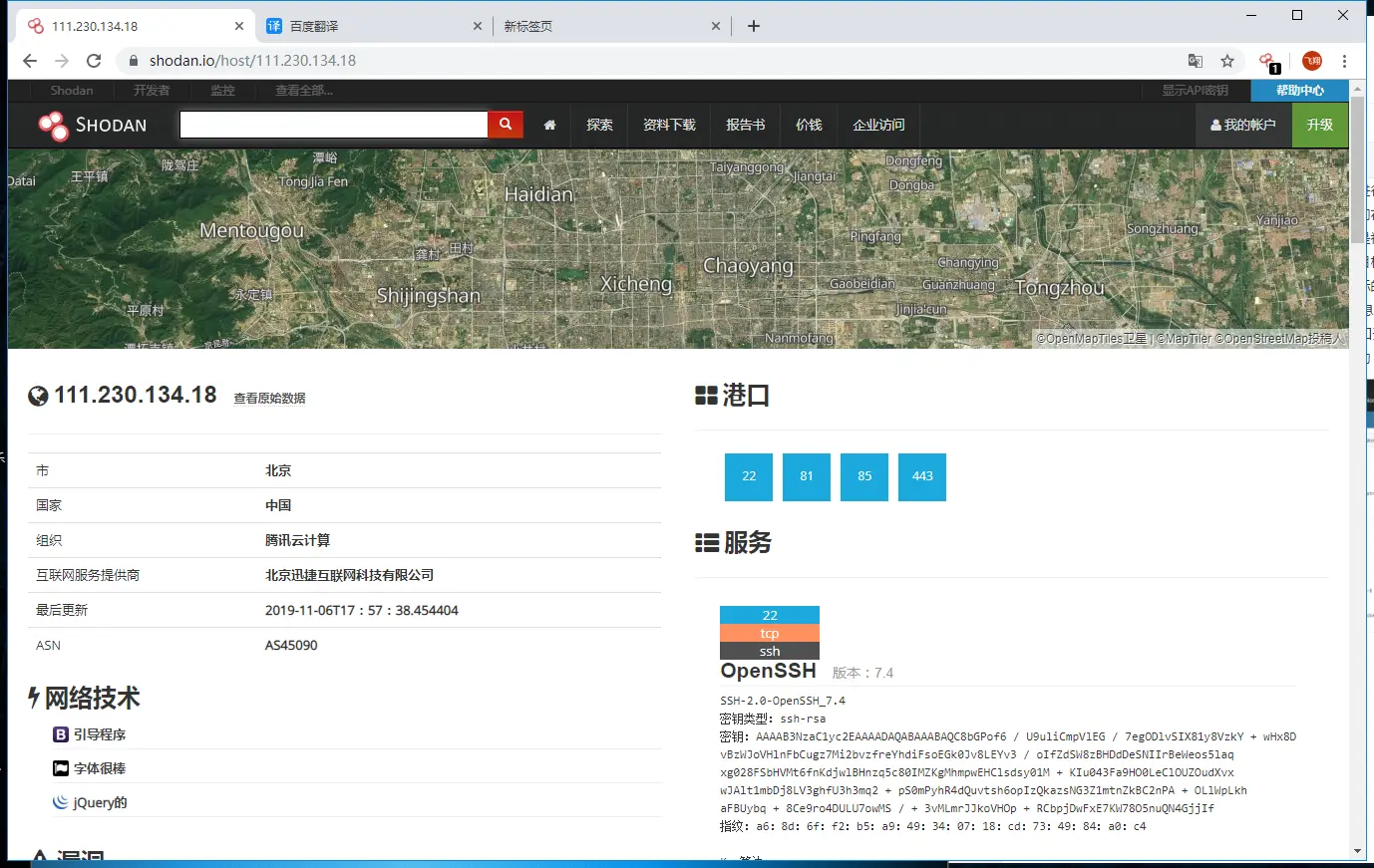Click the green 升级 button
Viewport: 1374px width, 868px height.
[1320, 125]
